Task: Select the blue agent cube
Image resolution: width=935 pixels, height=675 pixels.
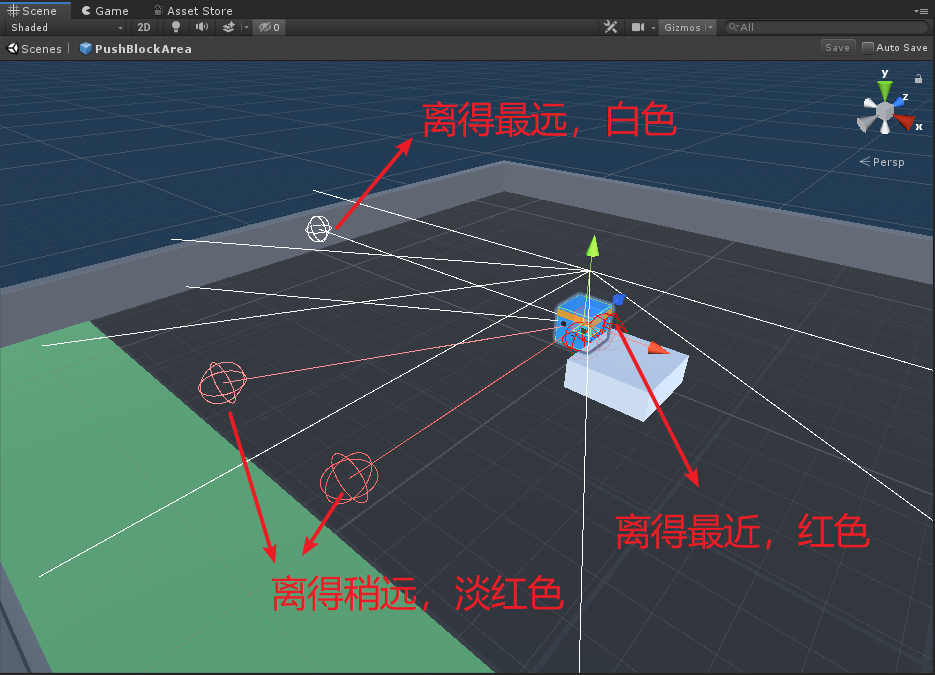Action: coord(584,323)
